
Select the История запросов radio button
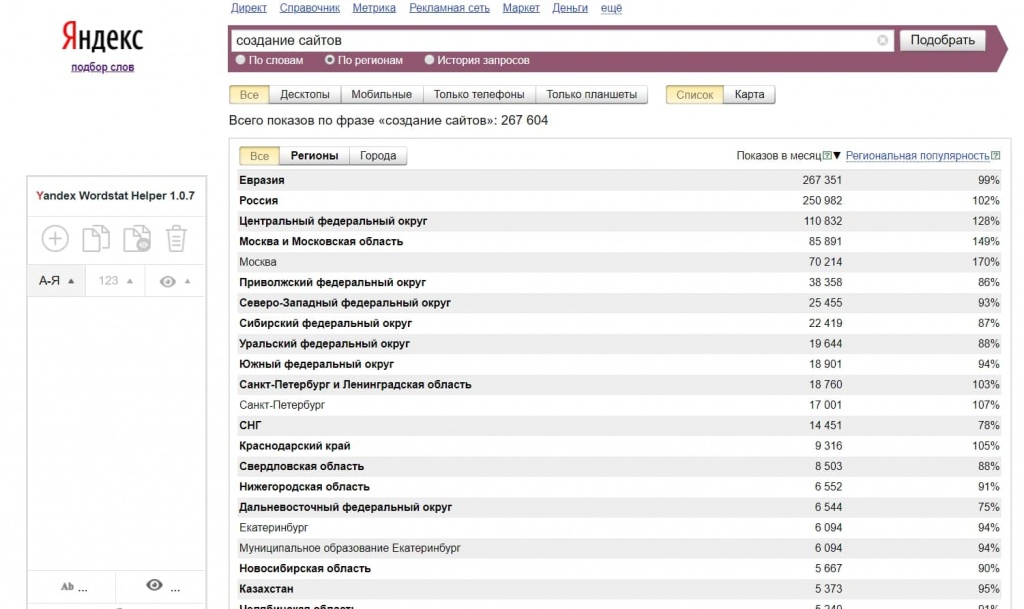coord(431,59)
